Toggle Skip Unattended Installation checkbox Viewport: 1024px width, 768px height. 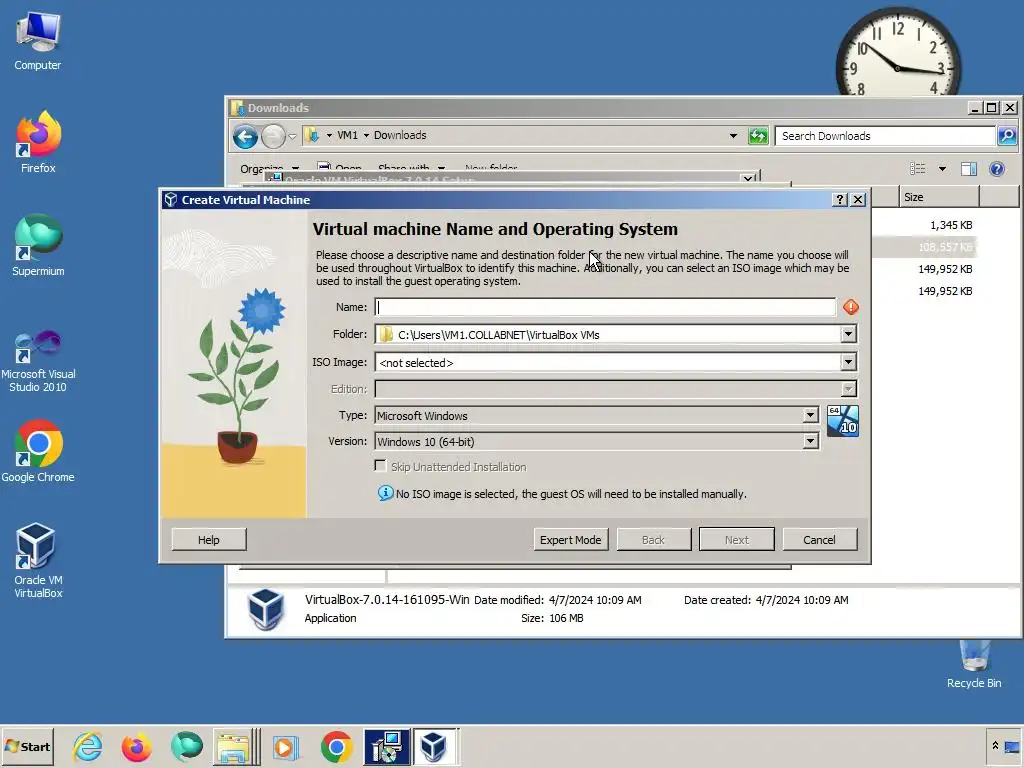pyautogui.click(x=380, y=466)
